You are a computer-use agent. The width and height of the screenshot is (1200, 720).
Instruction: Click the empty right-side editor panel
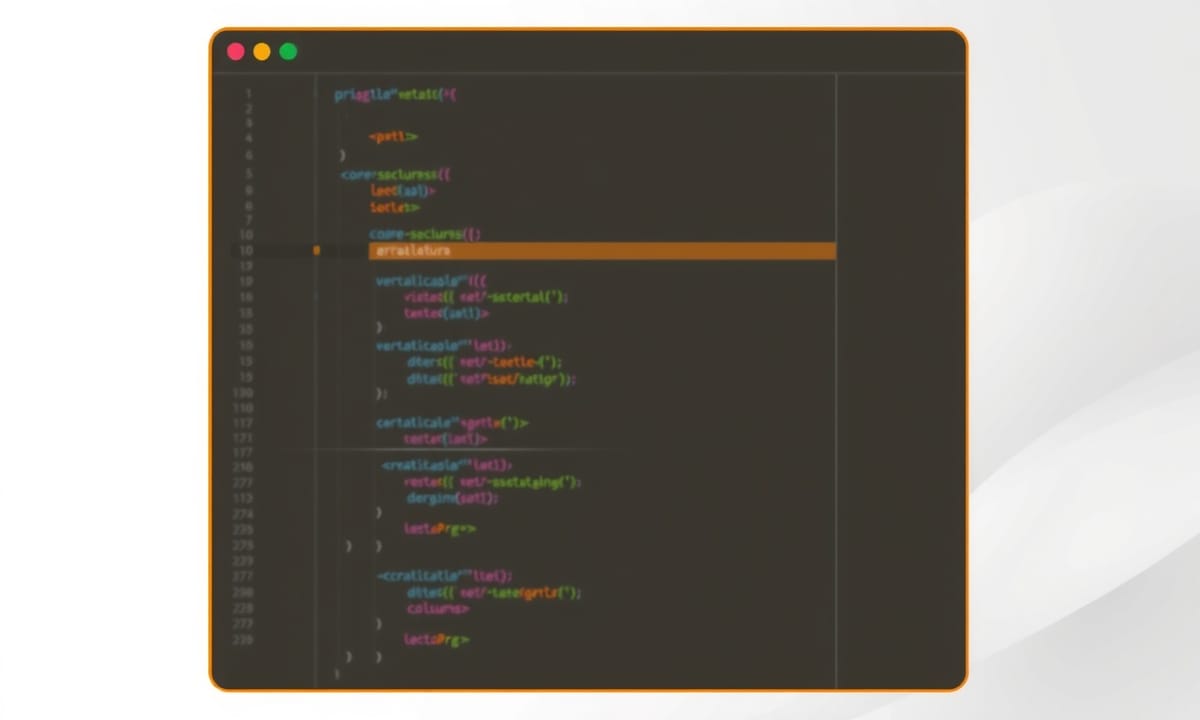(900, 380)
